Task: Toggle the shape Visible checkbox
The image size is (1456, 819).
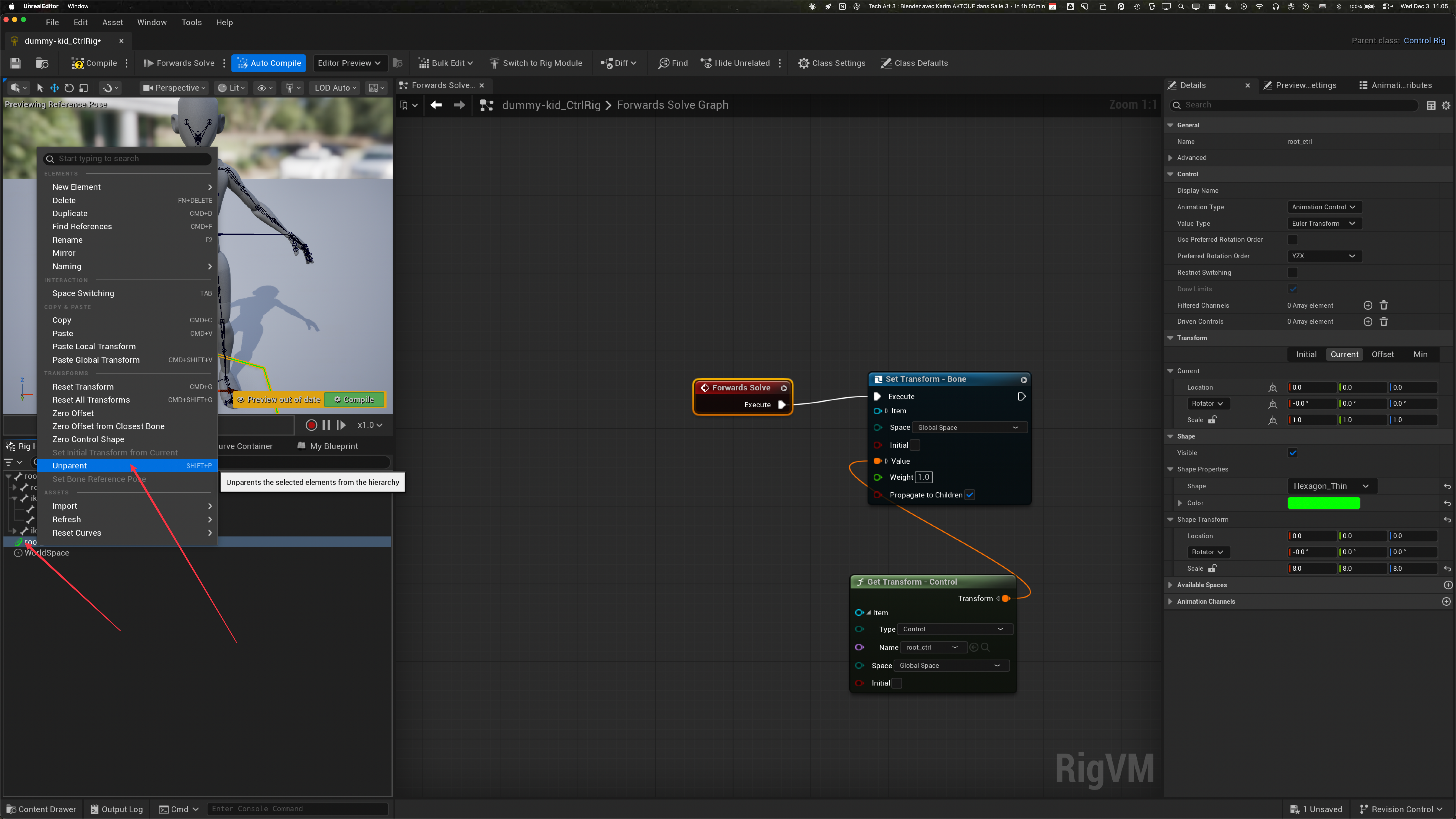Action: [x=1293, y=453]
